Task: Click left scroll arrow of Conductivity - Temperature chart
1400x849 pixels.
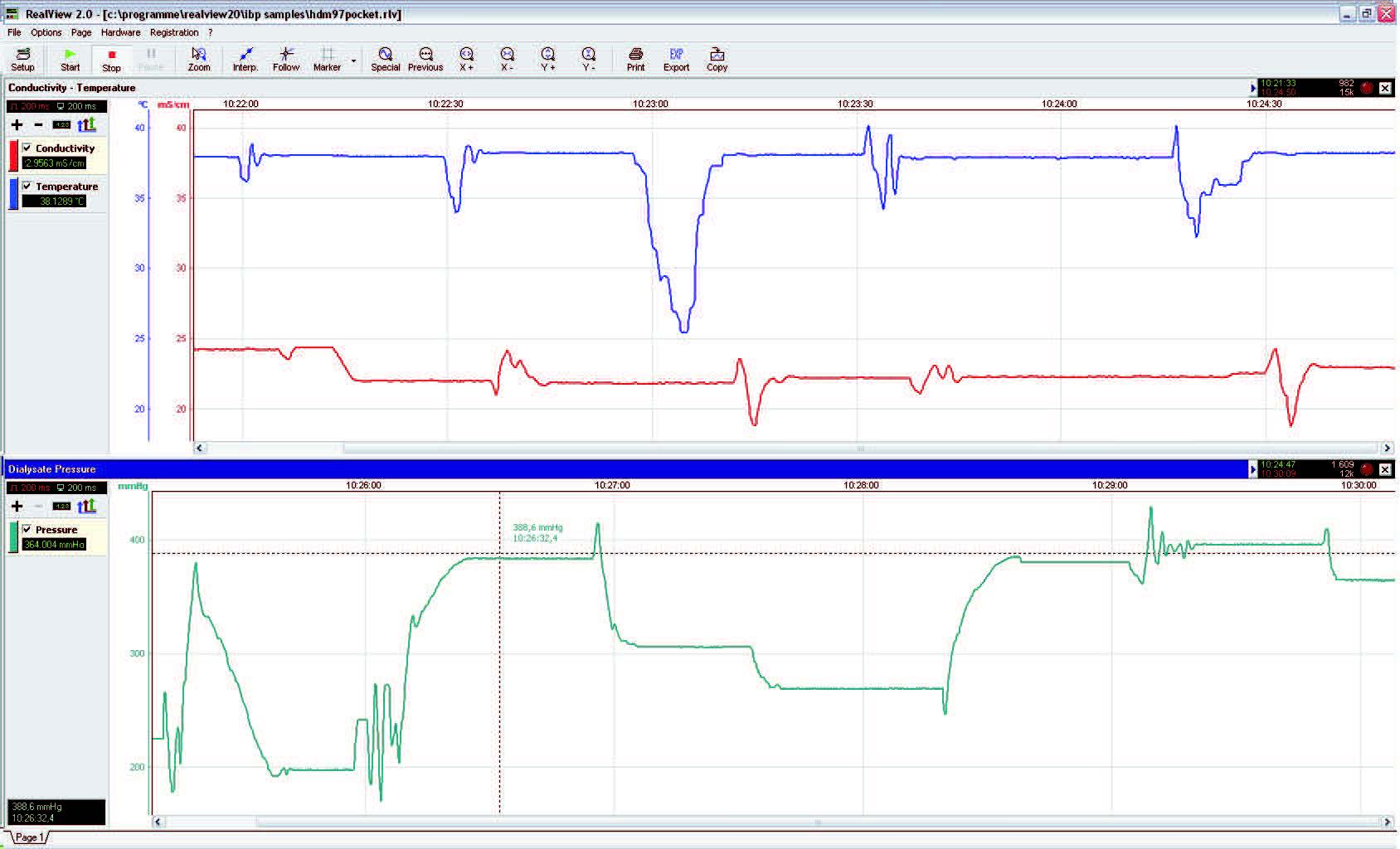Action: (x=199, y=448)
